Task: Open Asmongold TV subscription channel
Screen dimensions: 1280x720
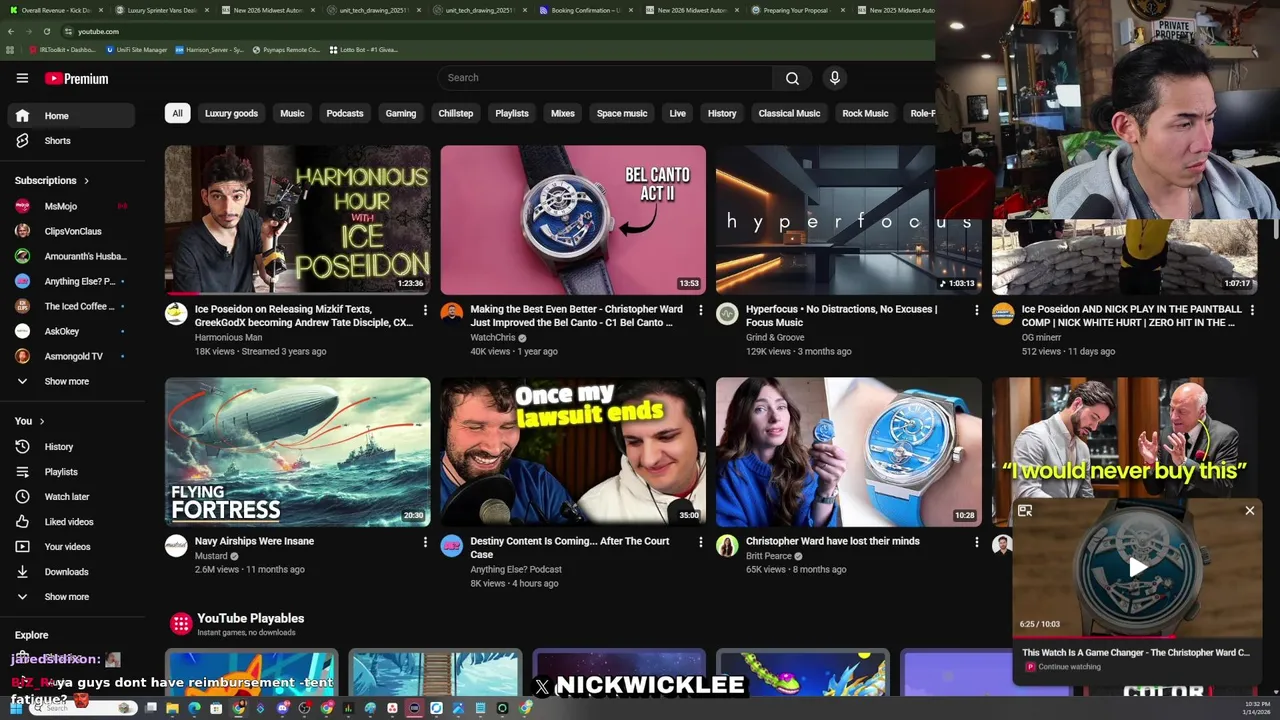Action: pos(70,356)
